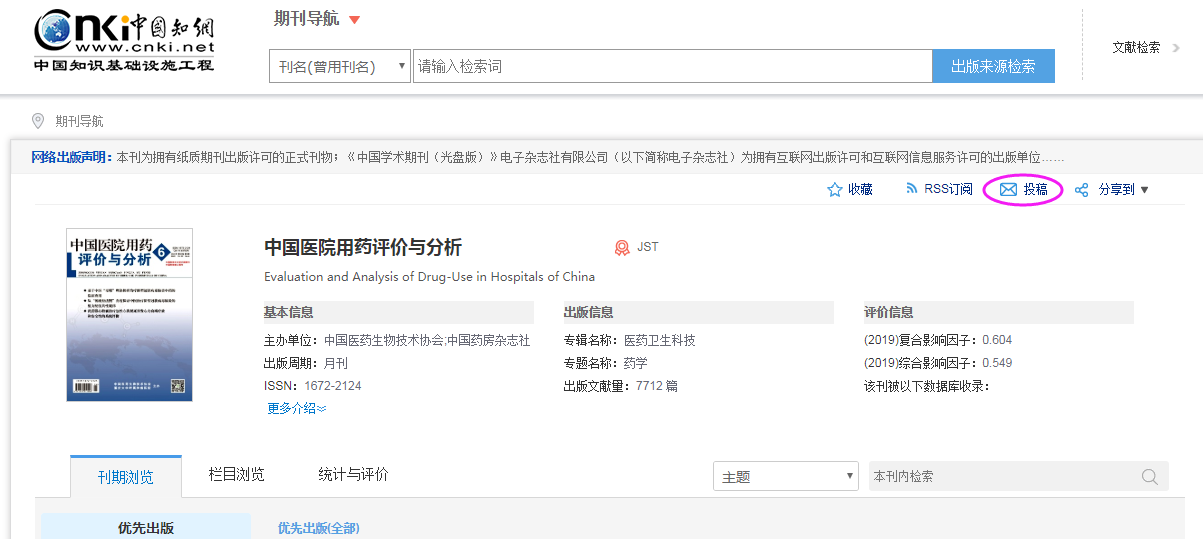The height and width of the screenshot is (539, 1203).
Task: Click the 主办单位 中国医药生物技术协会 text
Action: pos(397,340)
